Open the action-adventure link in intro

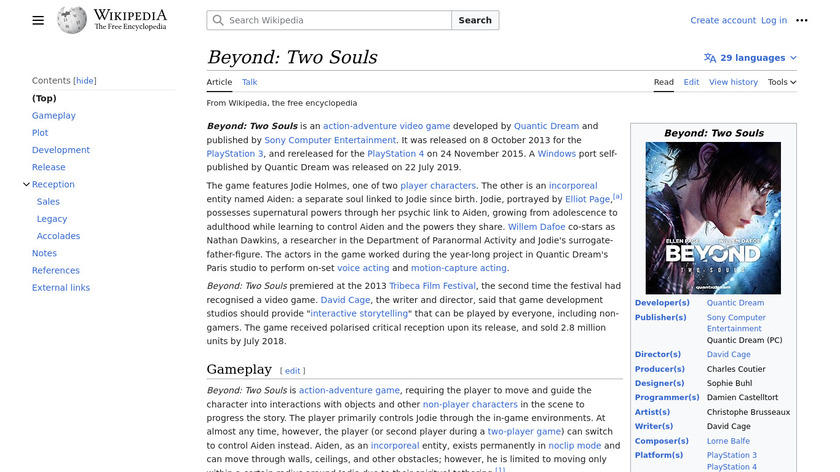359,126
